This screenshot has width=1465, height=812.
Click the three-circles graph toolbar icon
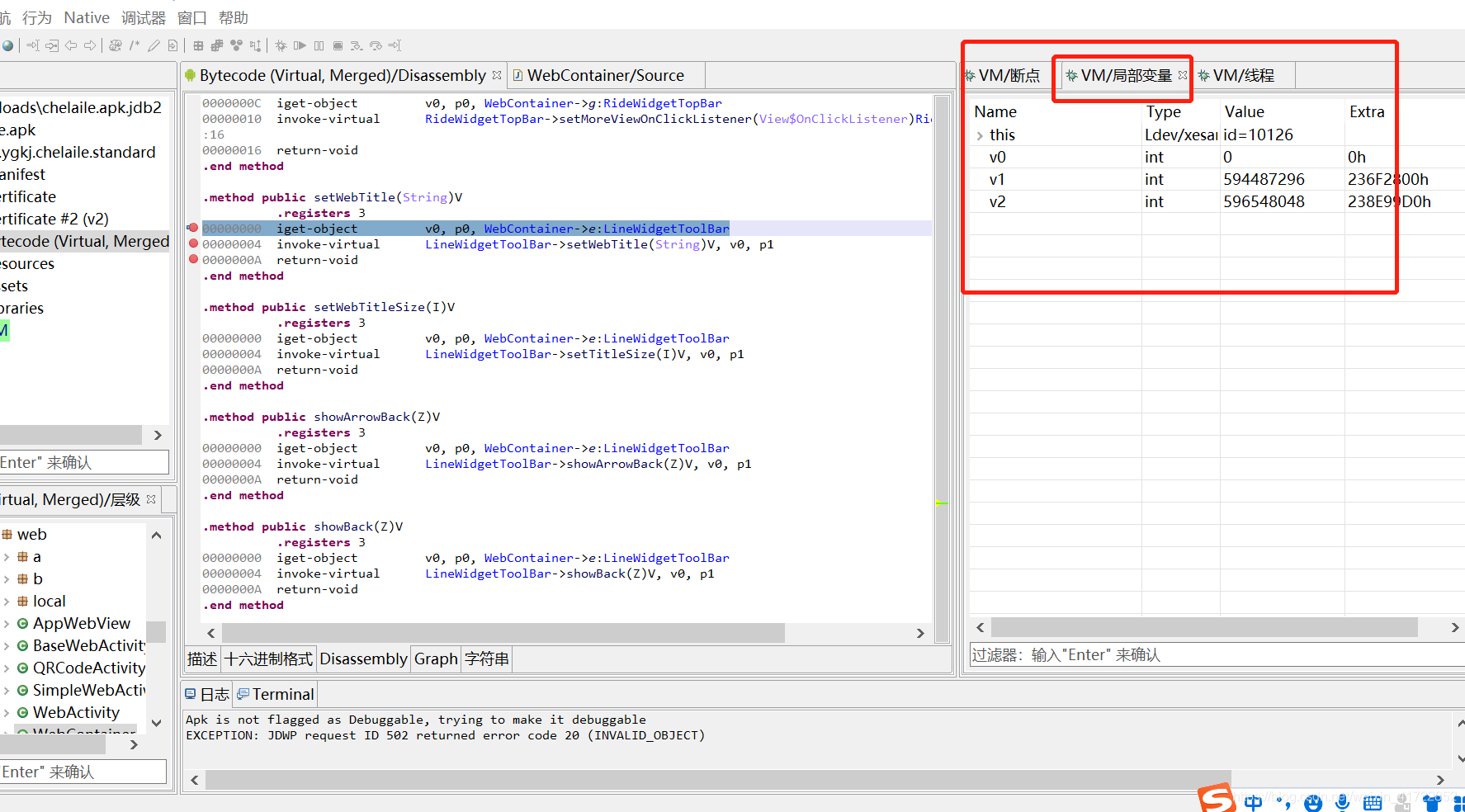pos(236,46)
